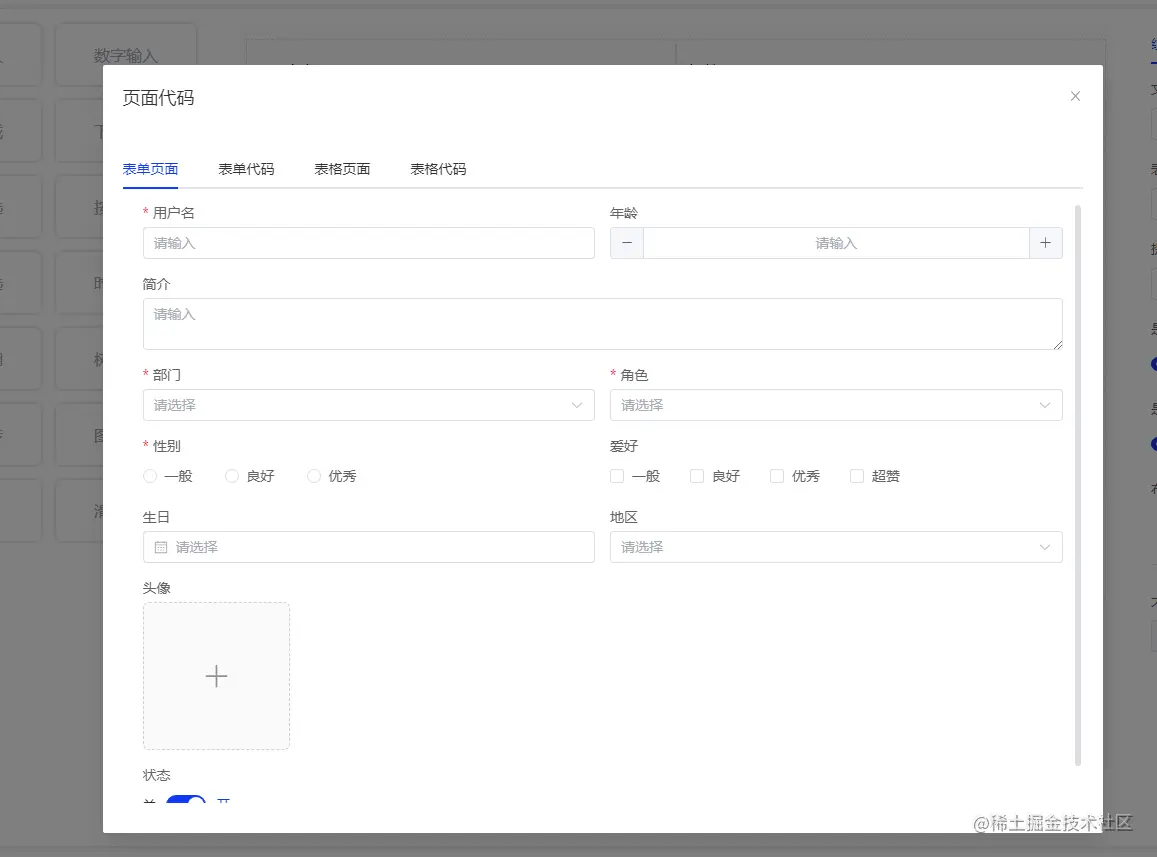Open the 地区 dropdown selector

[836, 547]
